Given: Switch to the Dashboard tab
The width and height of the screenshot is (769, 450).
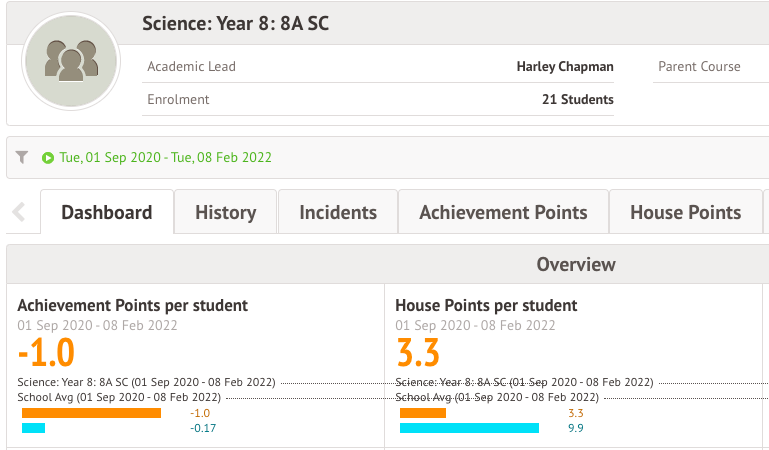Looking at the screenshot, I should coord(107,212).
